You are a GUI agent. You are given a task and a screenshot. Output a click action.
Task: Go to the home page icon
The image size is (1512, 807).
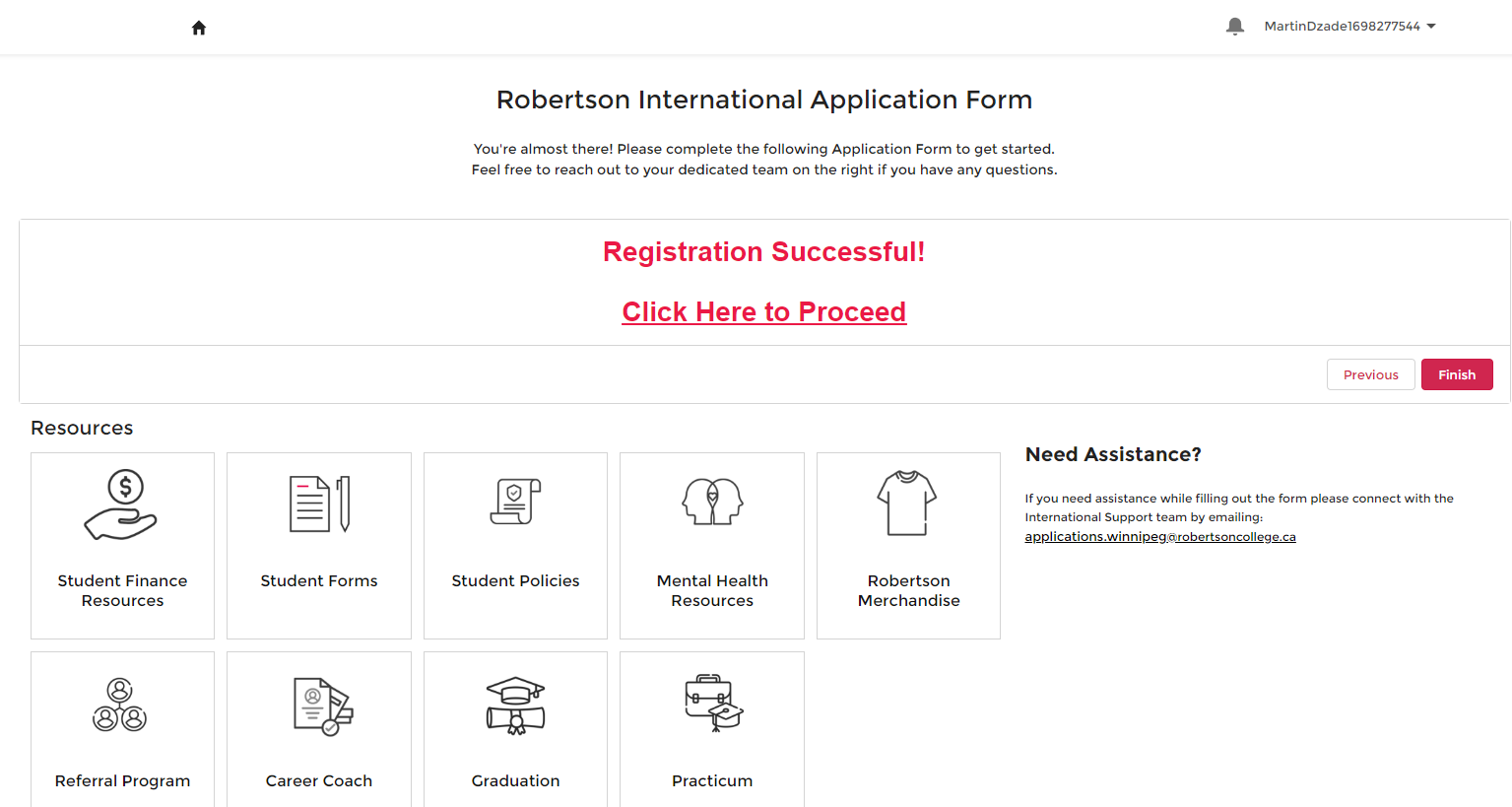point(199,28)
